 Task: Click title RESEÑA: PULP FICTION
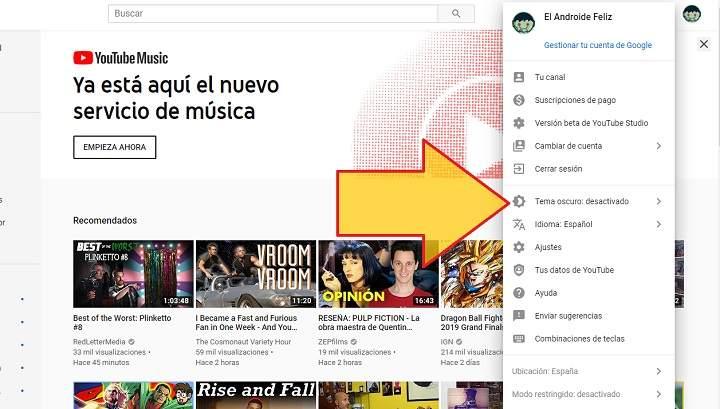pyautogui.click(x=369, y=323)
